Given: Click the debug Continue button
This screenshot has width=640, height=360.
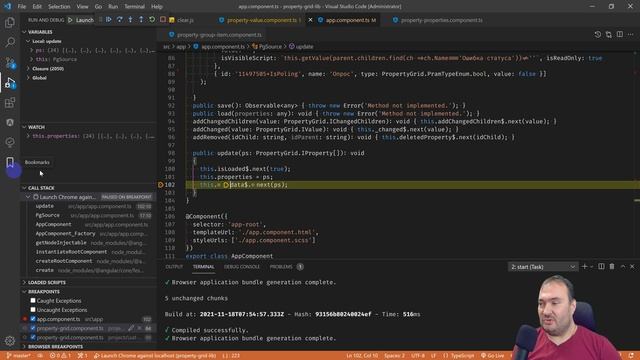Looking at the screenshot, I should coord(109,20).
